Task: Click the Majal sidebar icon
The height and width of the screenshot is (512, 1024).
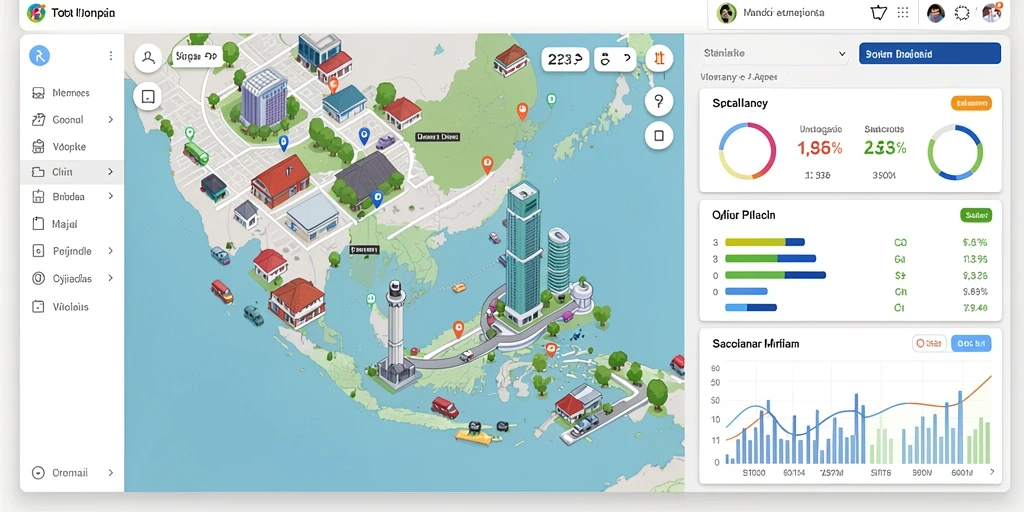Action: [x=38, y=223]
